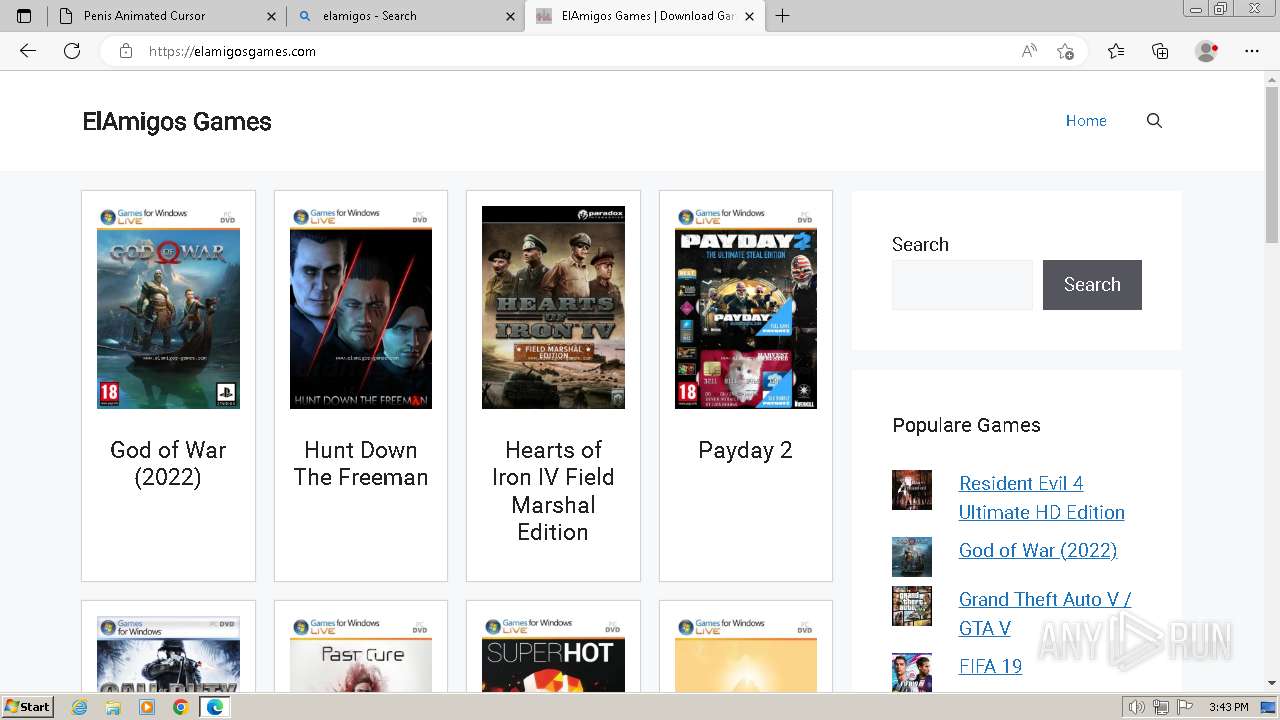Reload the page with the refresh icon
Image resolution: width=1280 pixels, height=720 pixels.
pos(72,51)
